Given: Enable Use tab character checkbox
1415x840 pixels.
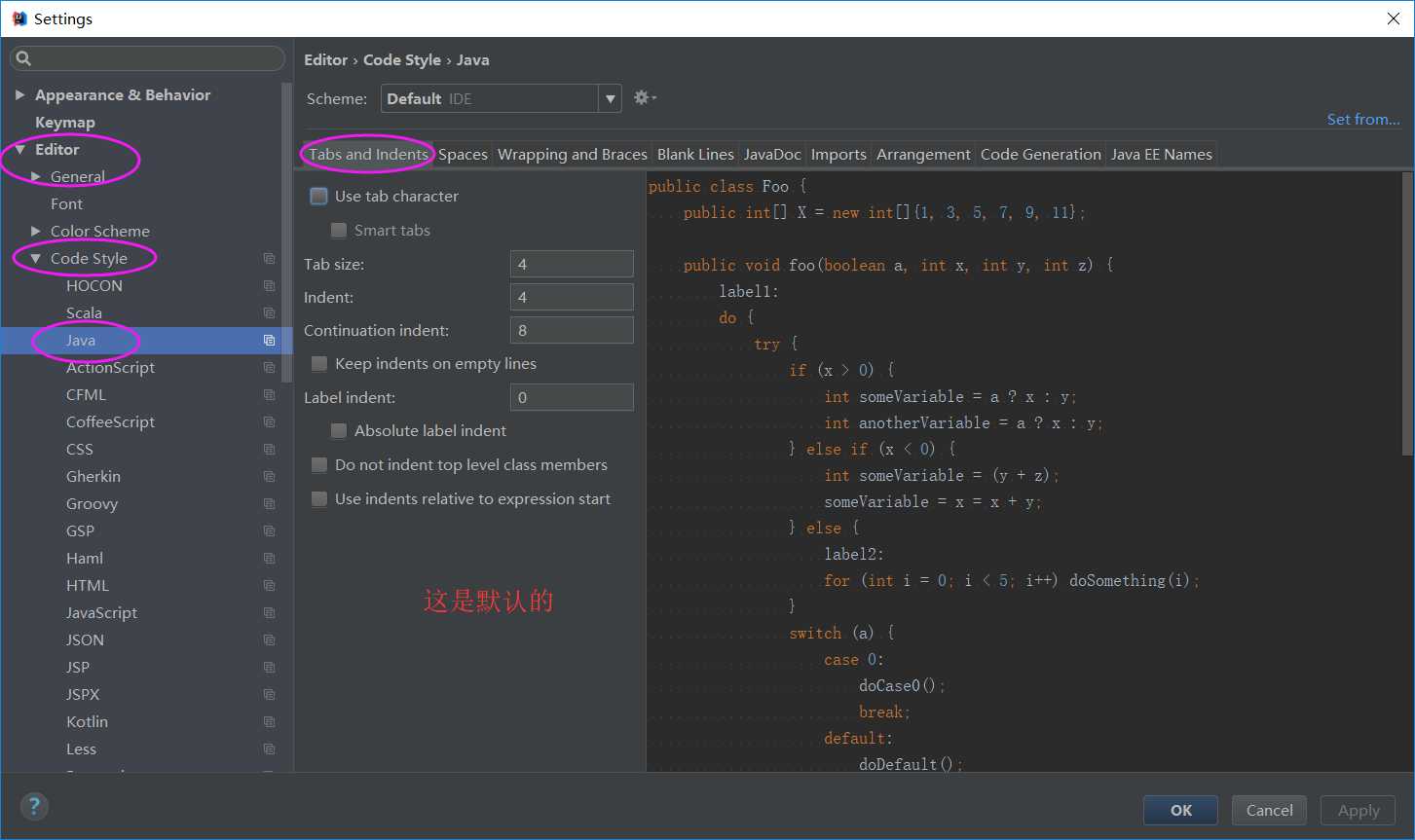Looking at the screenshot, I should 318,196.
